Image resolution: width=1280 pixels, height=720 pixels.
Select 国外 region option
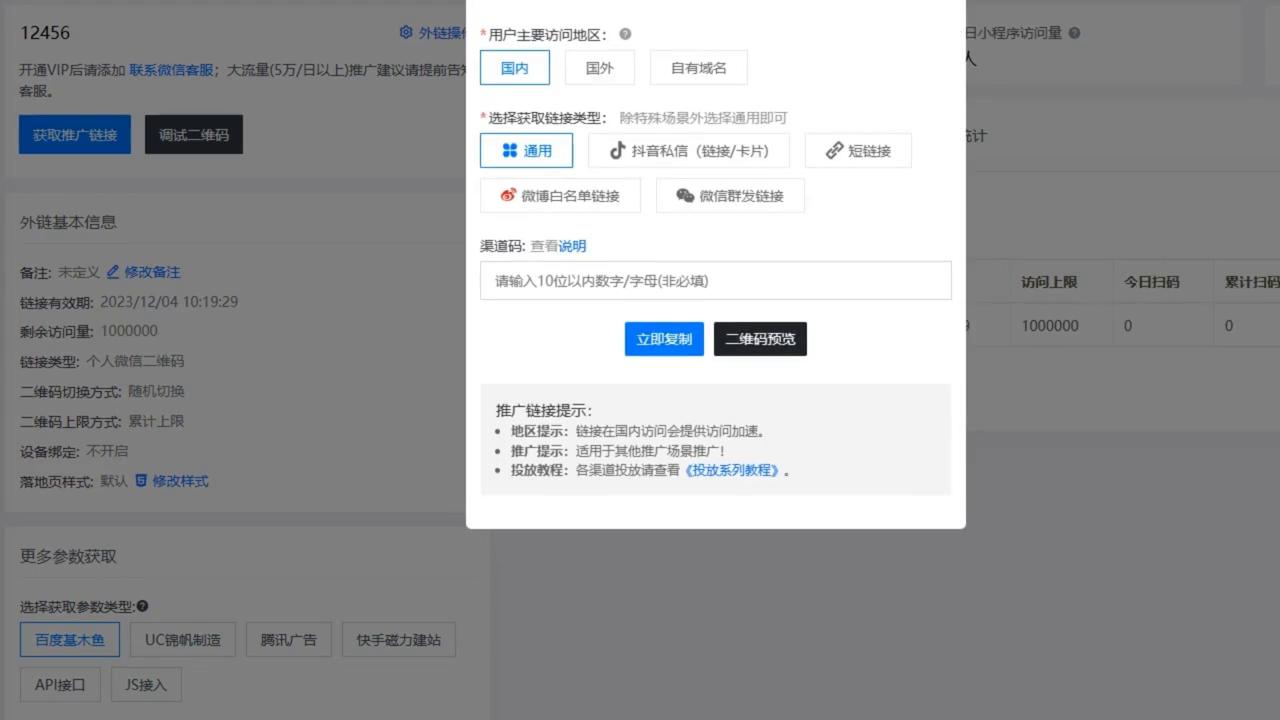(x=599, y=68)
